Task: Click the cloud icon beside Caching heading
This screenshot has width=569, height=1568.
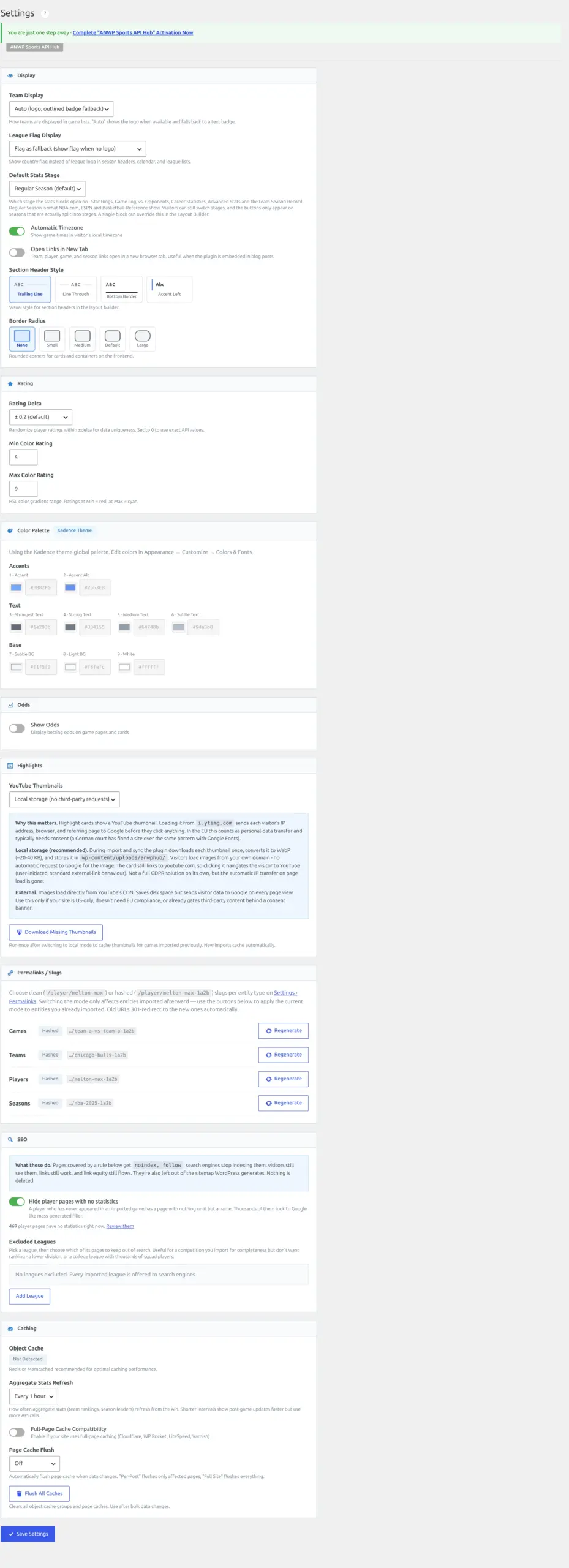Action: pos(10,1329)
